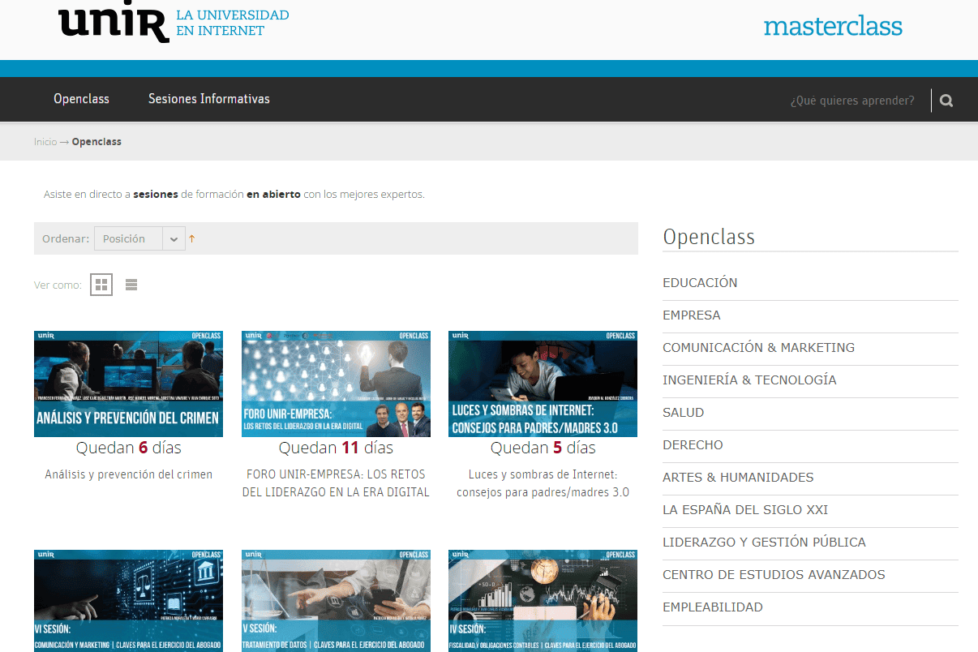Viewport: 978px width, 652px height.
Task: Open the Análisis y prevención del crimen thumbnail
Action: (128, 384)
